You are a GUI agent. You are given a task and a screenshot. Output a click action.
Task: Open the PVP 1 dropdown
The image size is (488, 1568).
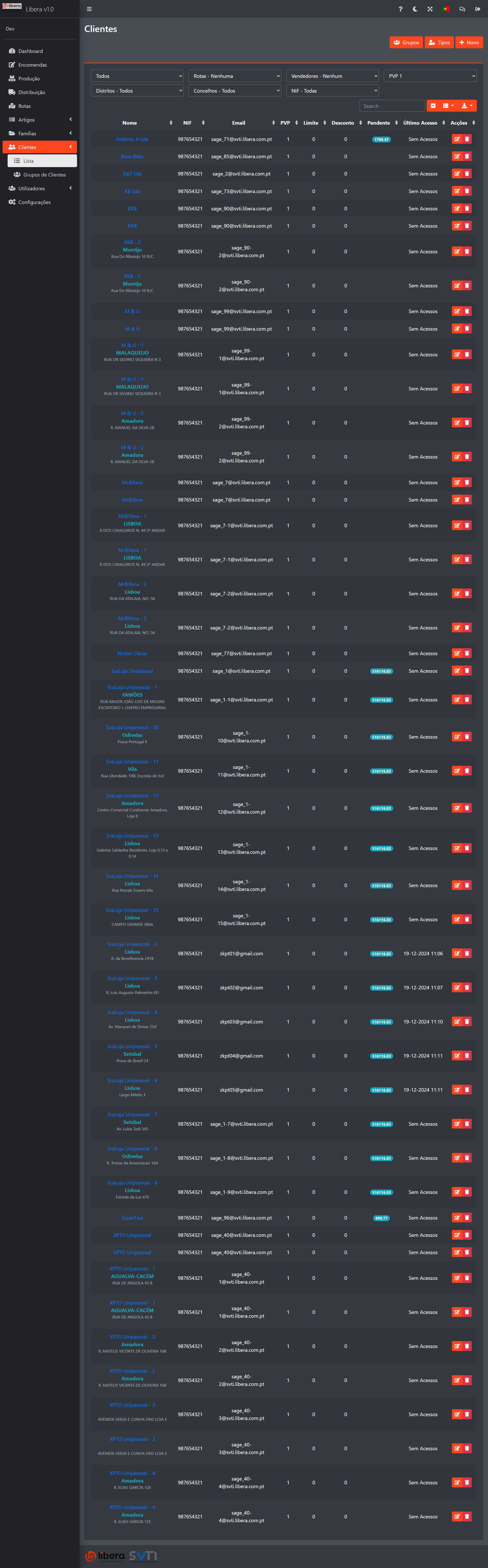[430, 76]
